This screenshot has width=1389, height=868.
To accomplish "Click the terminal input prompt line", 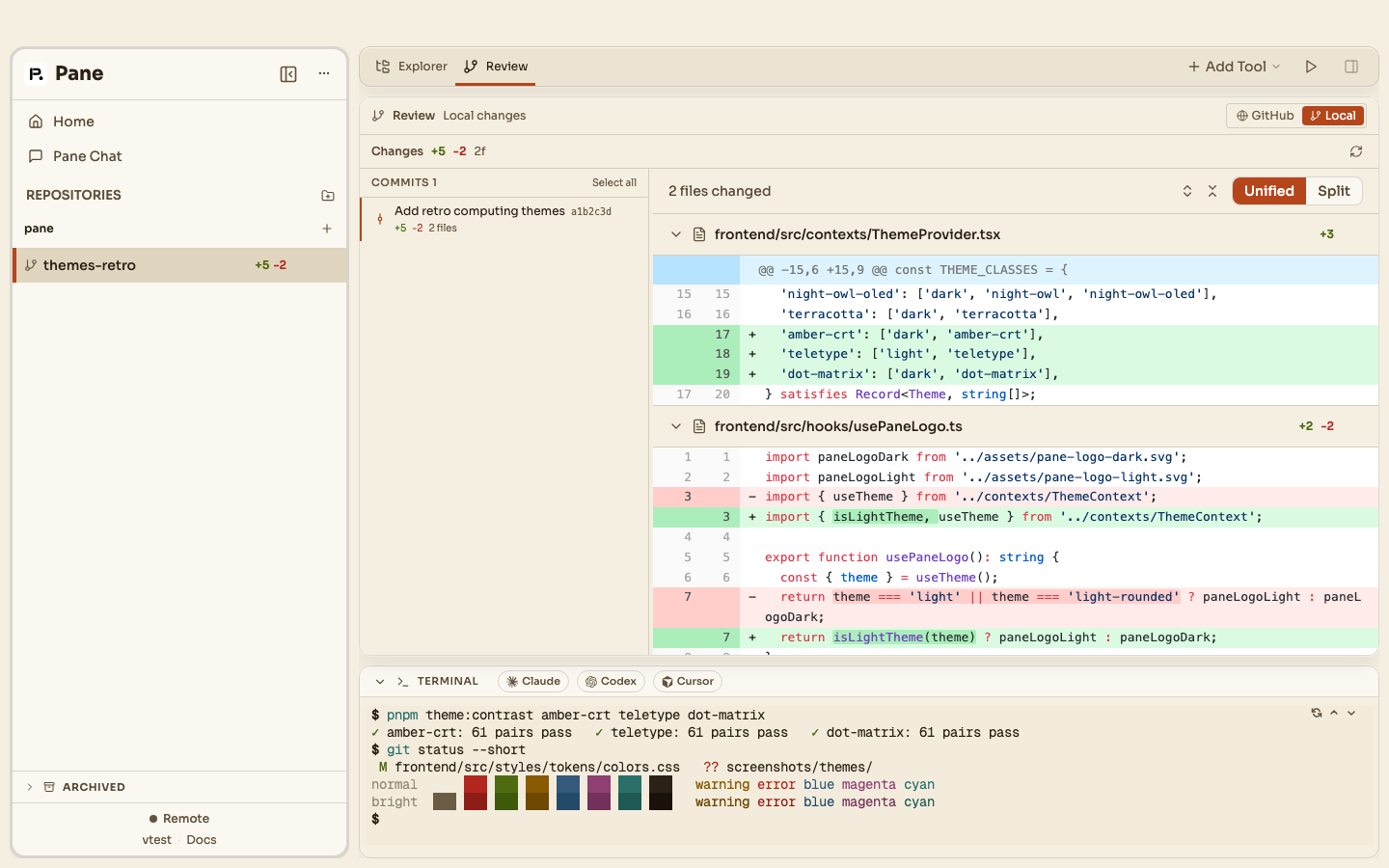I will click(x=868, y=820).
